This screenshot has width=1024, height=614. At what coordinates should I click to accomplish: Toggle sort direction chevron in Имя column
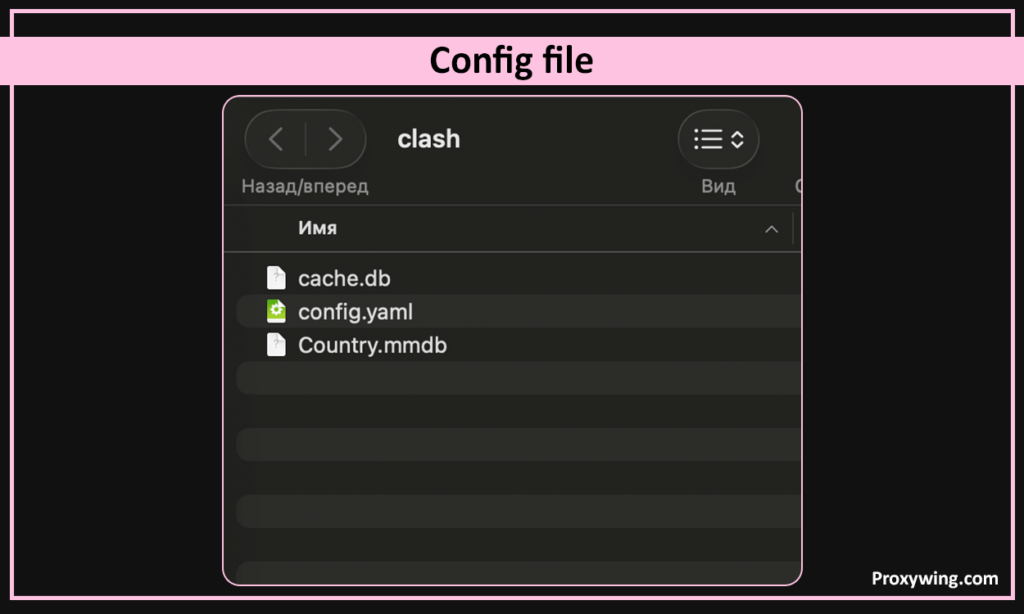[771, 229]
